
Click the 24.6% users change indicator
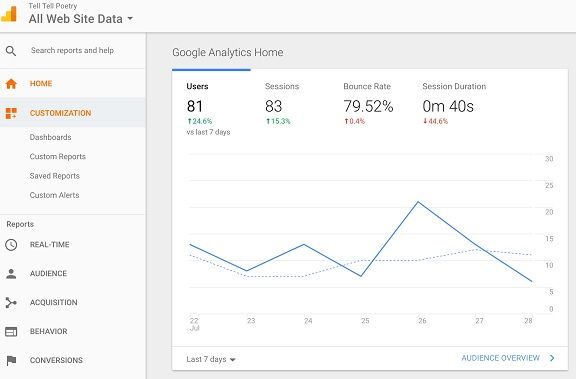click(x=199, y=121)
